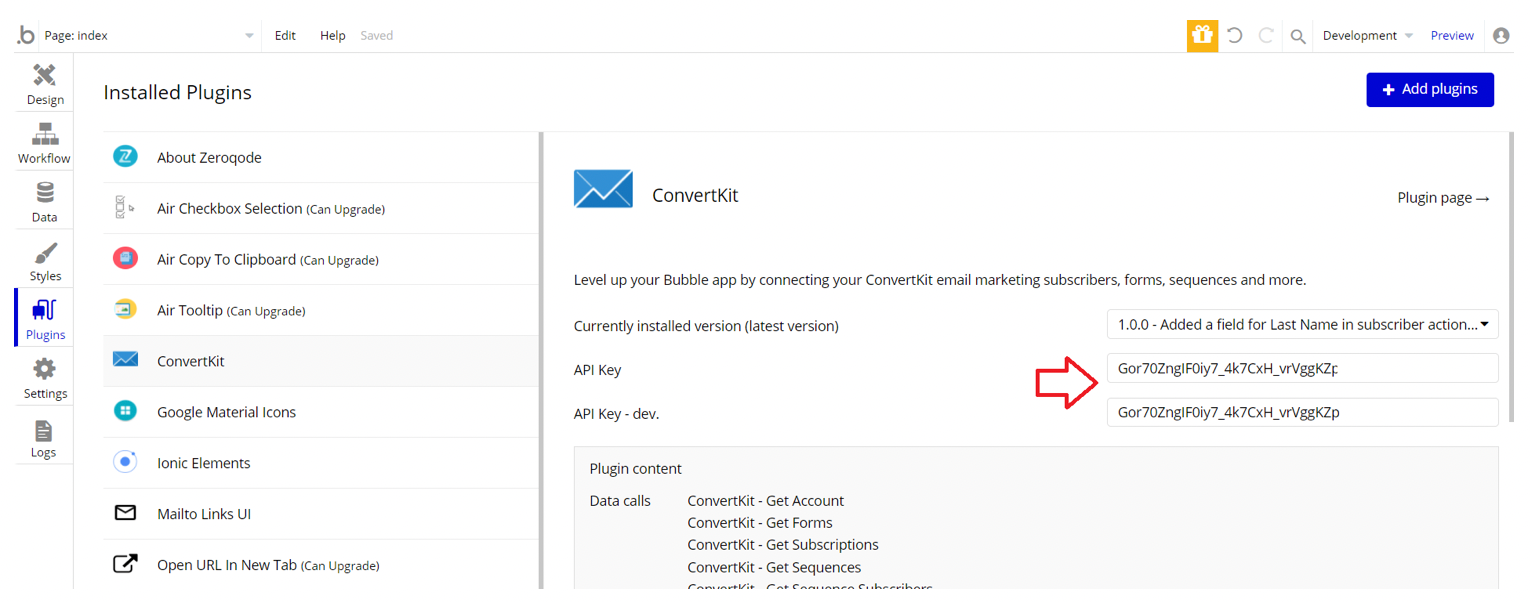The height and width of the screenshot is (602, 1530).
Task: Open the installed version dropdown for ConvertKit
Action: 1301,324
